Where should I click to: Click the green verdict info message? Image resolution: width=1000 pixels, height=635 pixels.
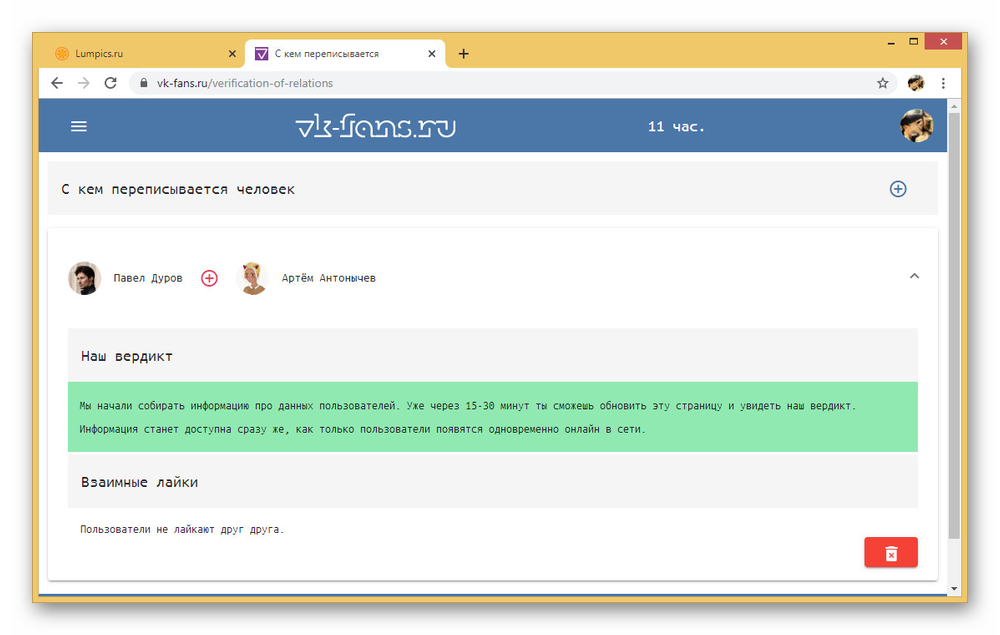(x=492, y=417)
